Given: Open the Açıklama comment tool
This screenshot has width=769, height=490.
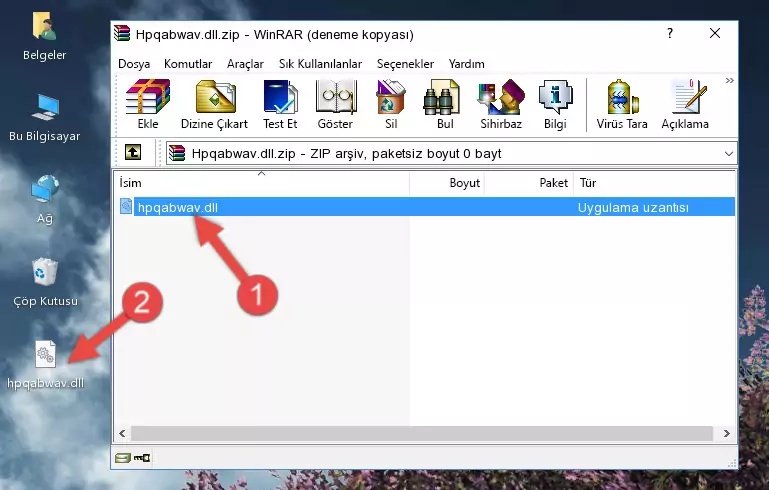Looking at the screenshot, I should pyautogui.click(x=685, y=104).
